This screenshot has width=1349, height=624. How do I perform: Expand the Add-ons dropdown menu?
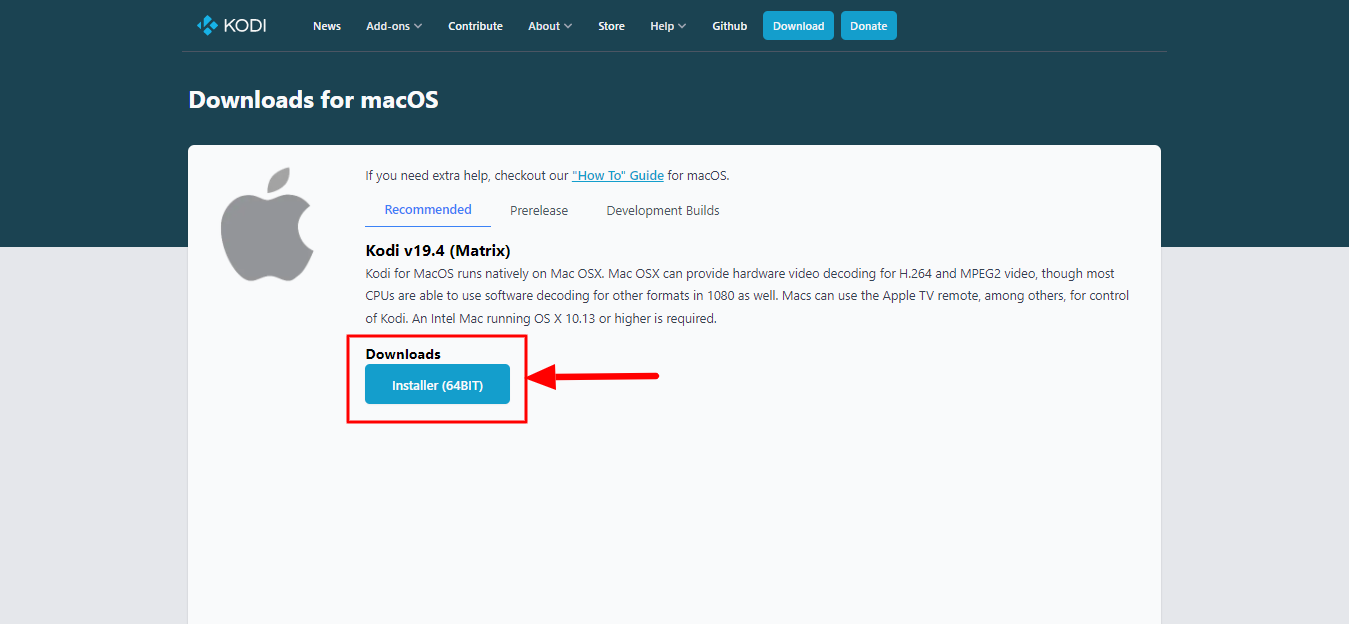click(x=394, y=26)
